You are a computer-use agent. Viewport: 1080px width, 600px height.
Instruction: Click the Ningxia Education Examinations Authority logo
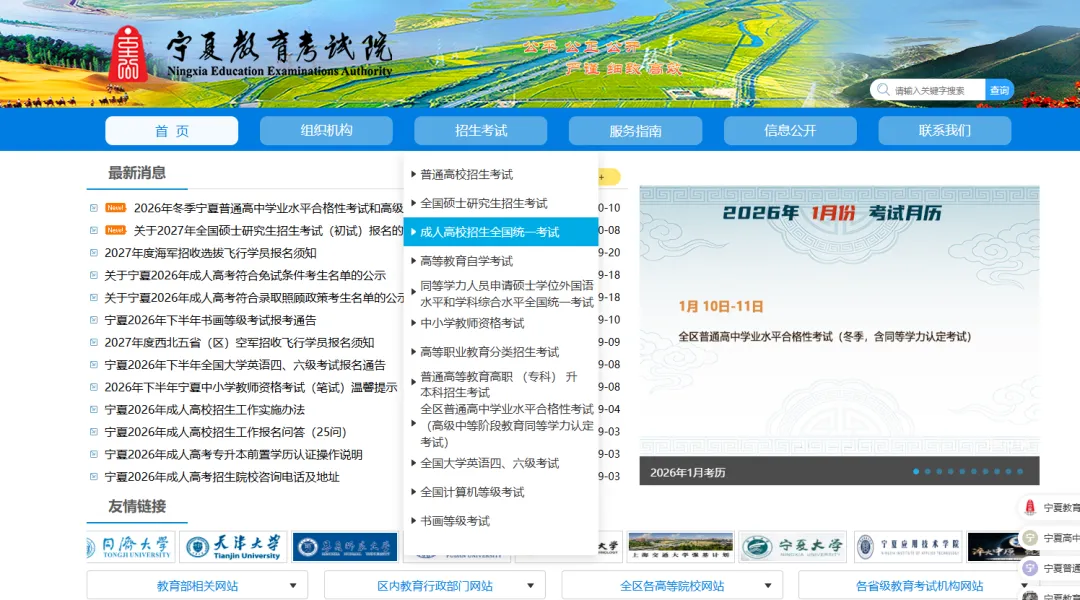(x=252, y=54)
